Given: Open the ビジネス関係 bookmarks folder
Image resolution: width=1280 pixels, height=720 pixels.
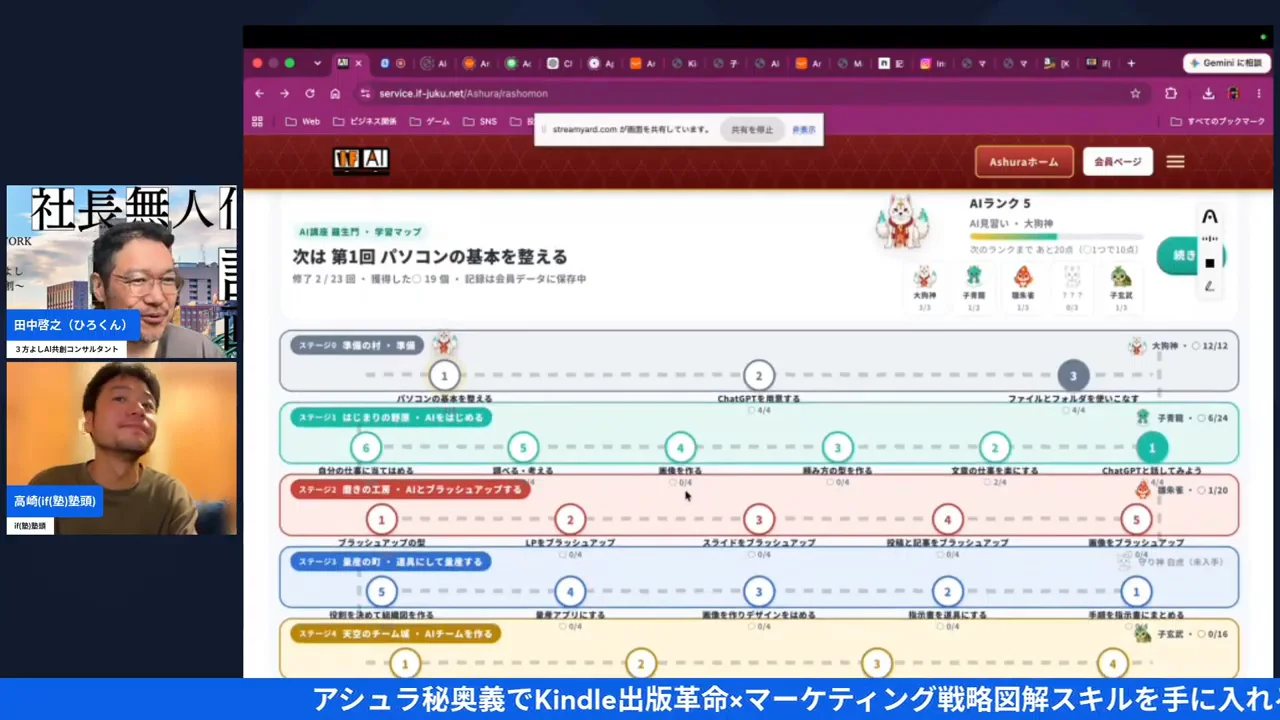Looking at the screenshot, I should click(x=364, y=121).
